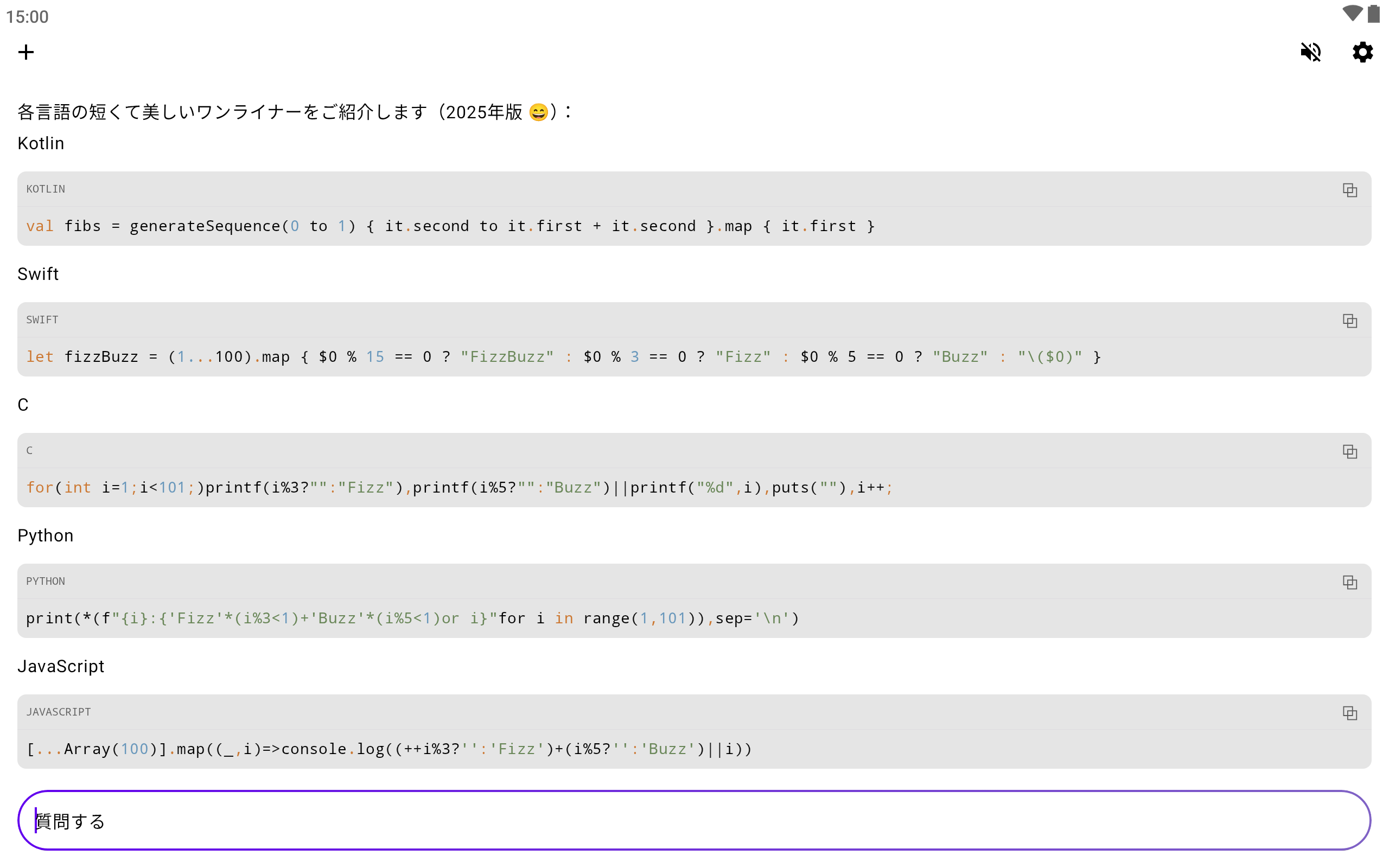The height and width of the screenshot is (868, 1389).
Task: Click the JAVASCRIPT code block header label
Action: click(x=59, y=712)
